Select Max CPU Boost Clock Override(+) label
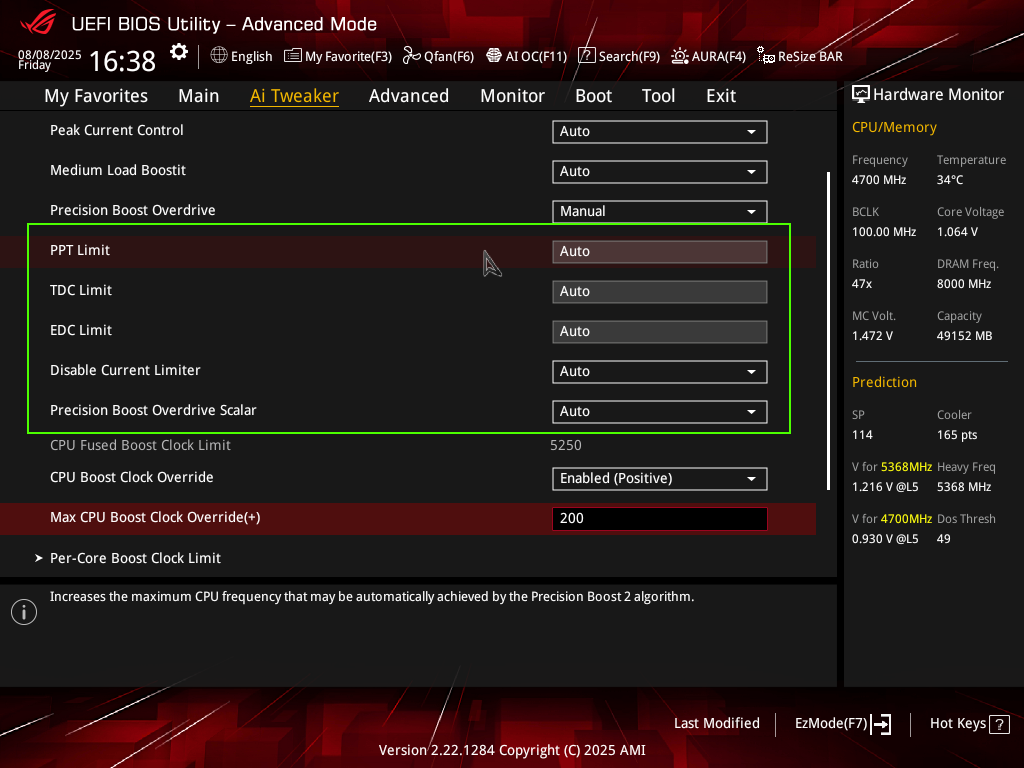The height and width of the screenshot is (768, 1024). 155,517
